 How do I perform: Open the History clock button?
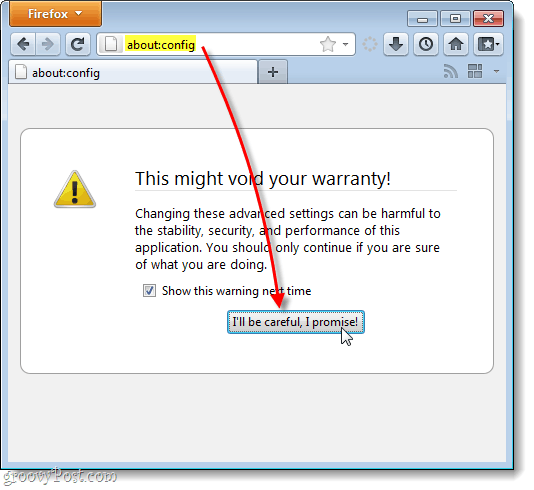point(426,44)
